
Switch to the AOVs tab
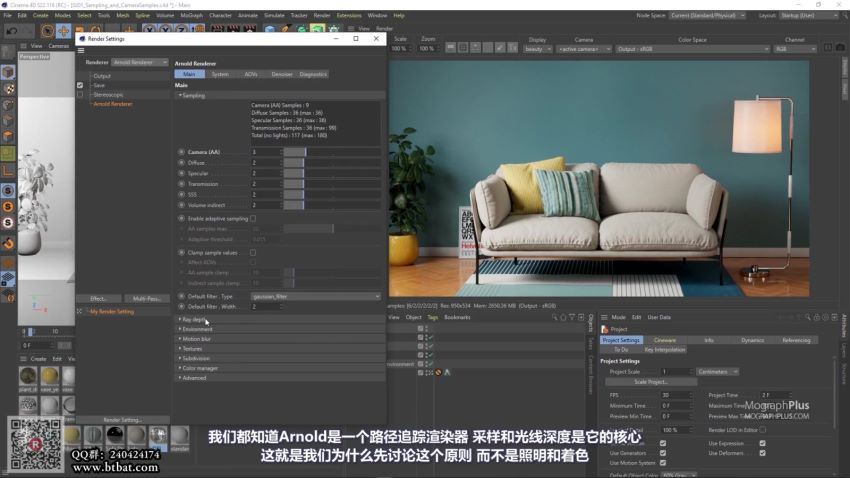[x=251, y=74]
